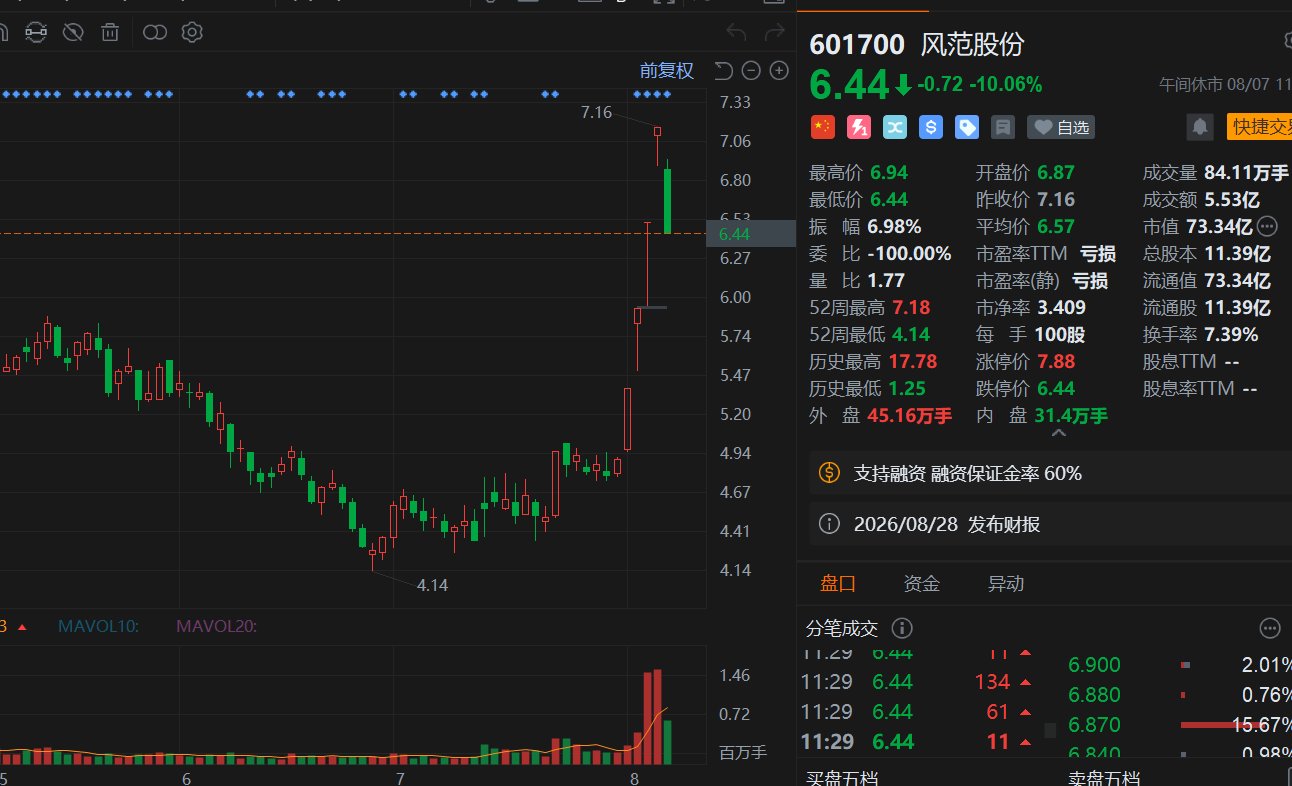Screen dimensions: 1292x786
Task: Click the current price label 6.44 on price axis
Action: tap(751, 234)
